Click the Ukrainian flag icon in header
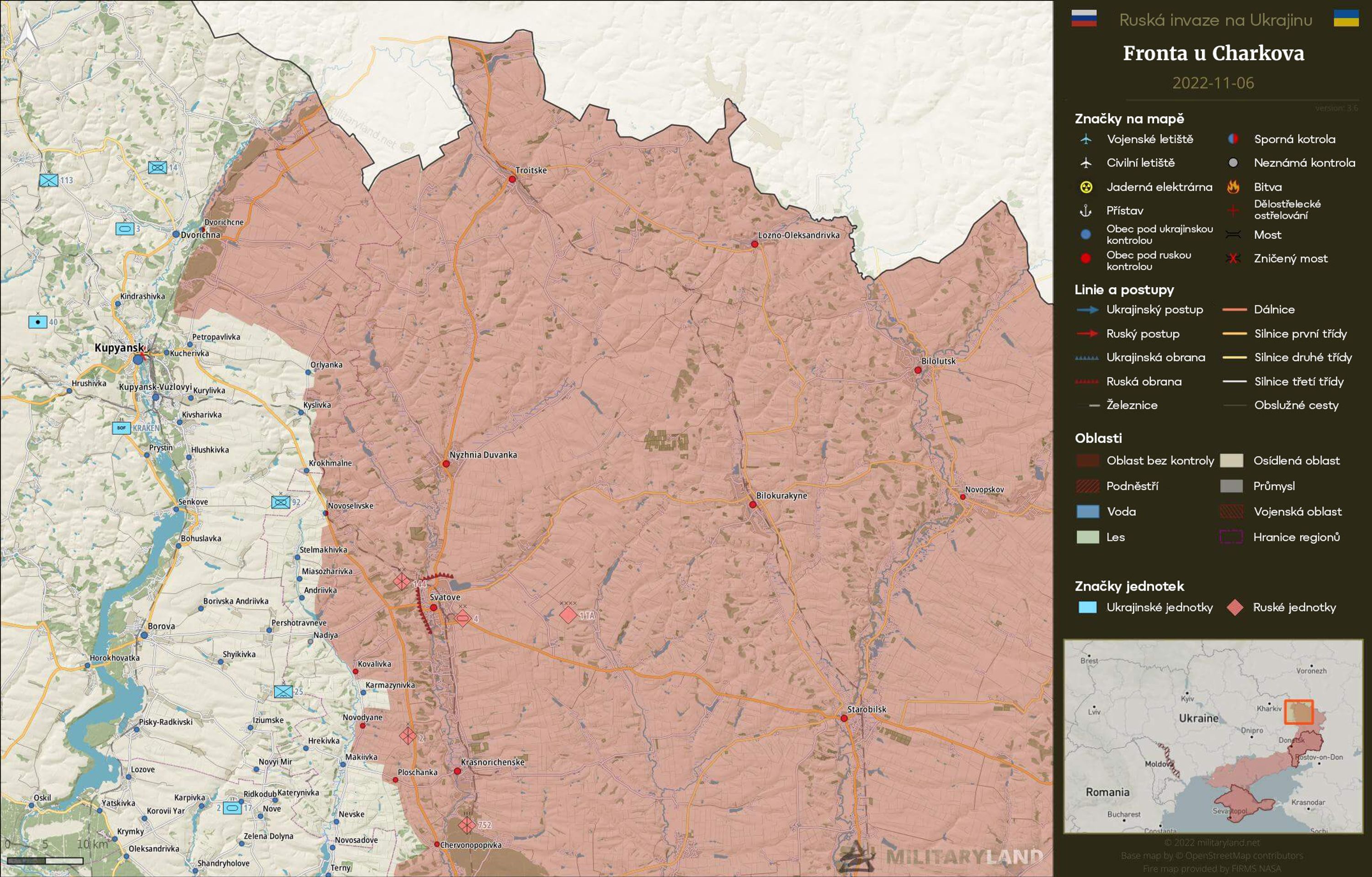1372x877 pixels. (x=1346, y=18)
